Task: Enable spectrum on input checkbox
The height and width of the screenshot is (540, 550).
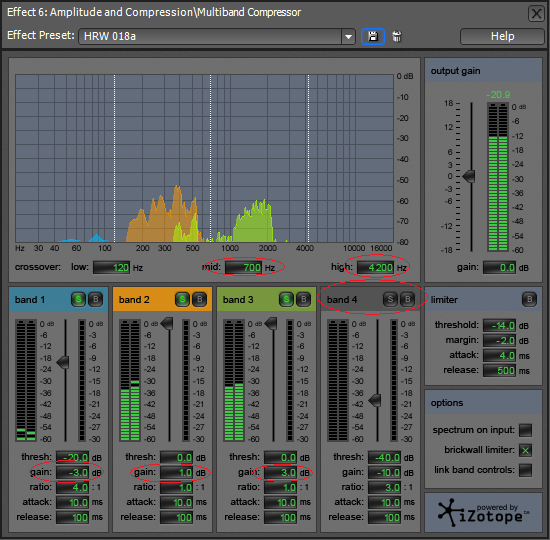Action: pyautogui.click(x=525, y=430)
